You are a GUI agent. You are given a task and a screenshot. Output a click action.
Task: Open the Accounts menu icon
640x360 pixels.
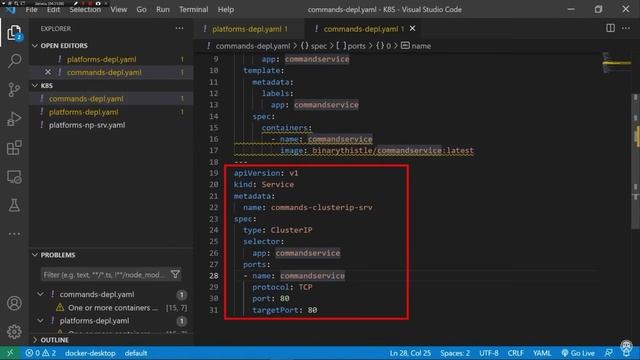14,303
